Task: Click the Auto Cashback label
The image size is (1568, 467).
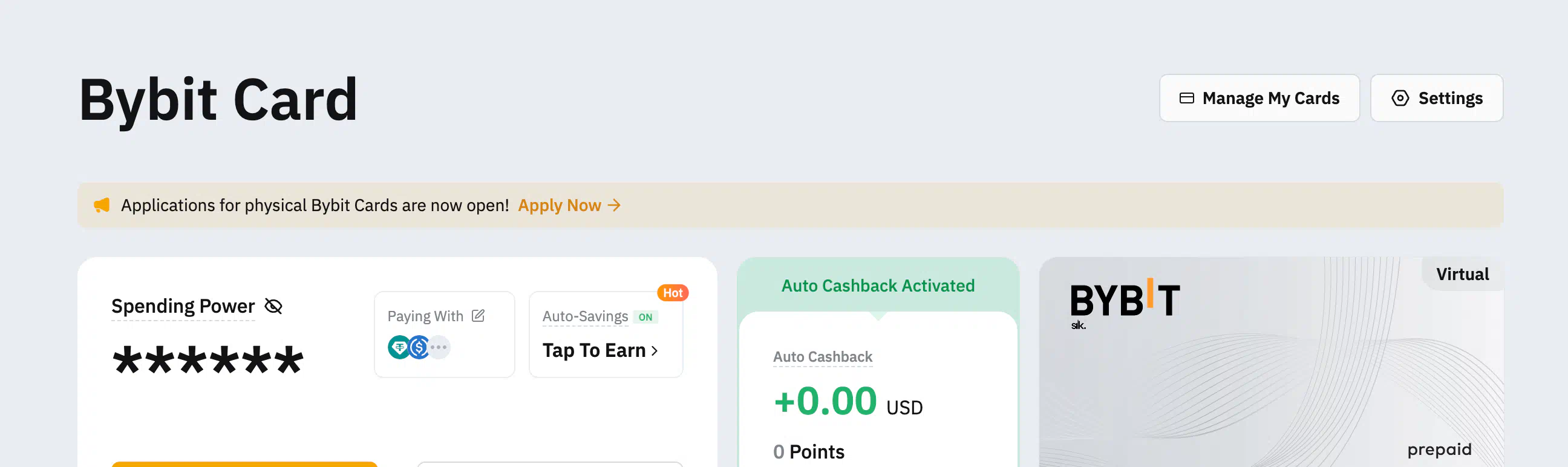Action: point(822,357)
